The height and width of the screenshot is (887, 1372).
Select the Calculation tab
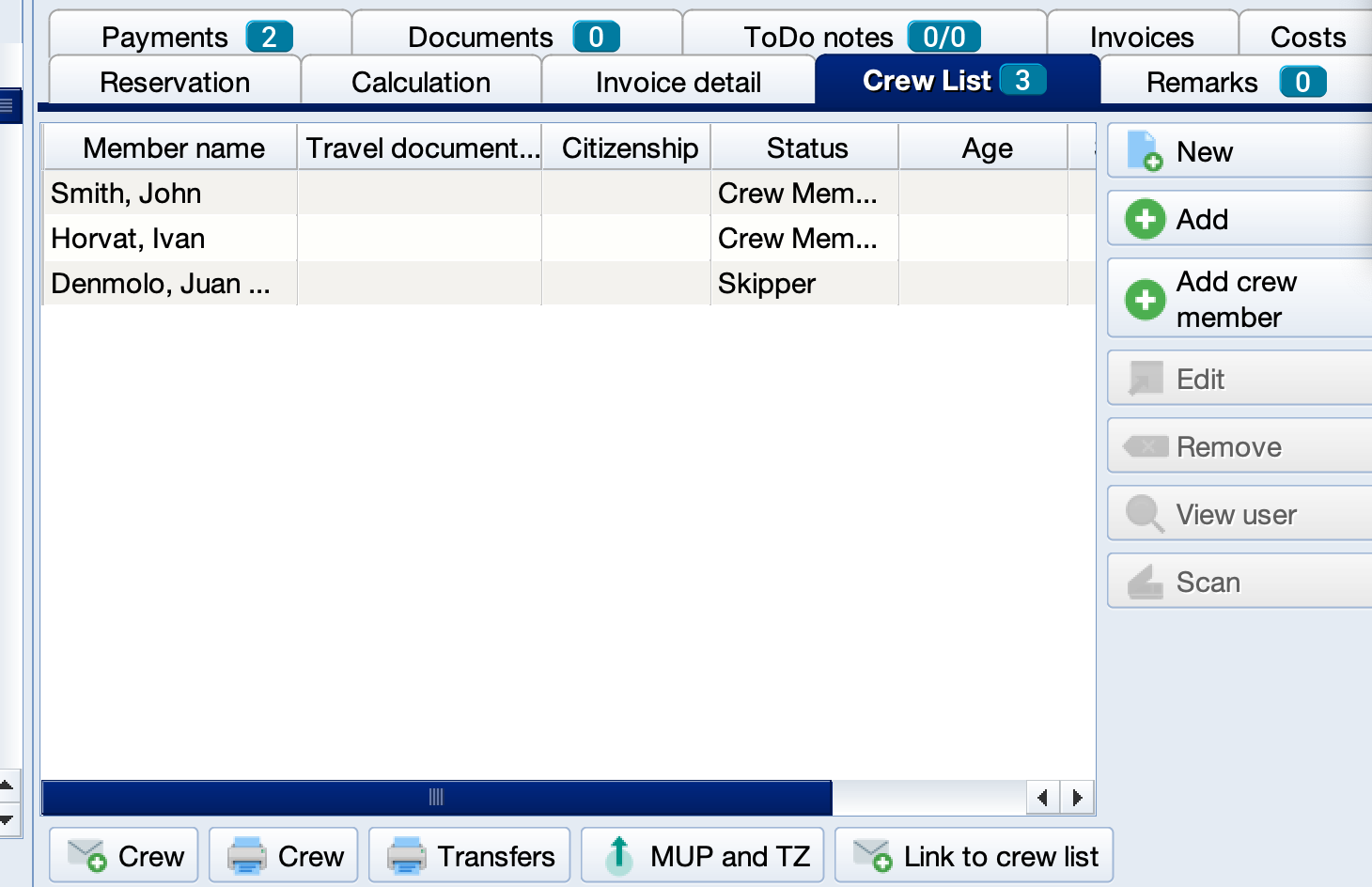click(x=420, y=82)
